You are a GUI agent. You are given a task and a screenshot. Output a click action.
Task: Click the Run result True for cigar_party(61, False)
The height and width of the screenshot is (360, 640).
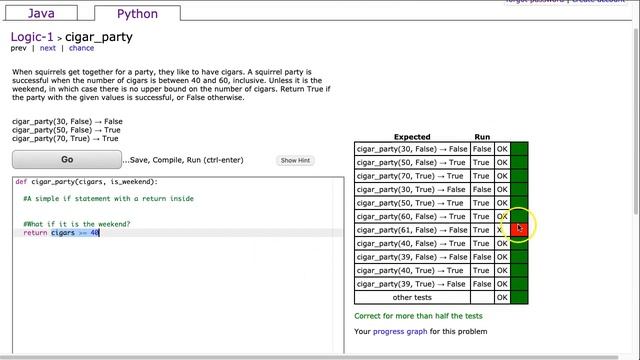click(481, 230)
